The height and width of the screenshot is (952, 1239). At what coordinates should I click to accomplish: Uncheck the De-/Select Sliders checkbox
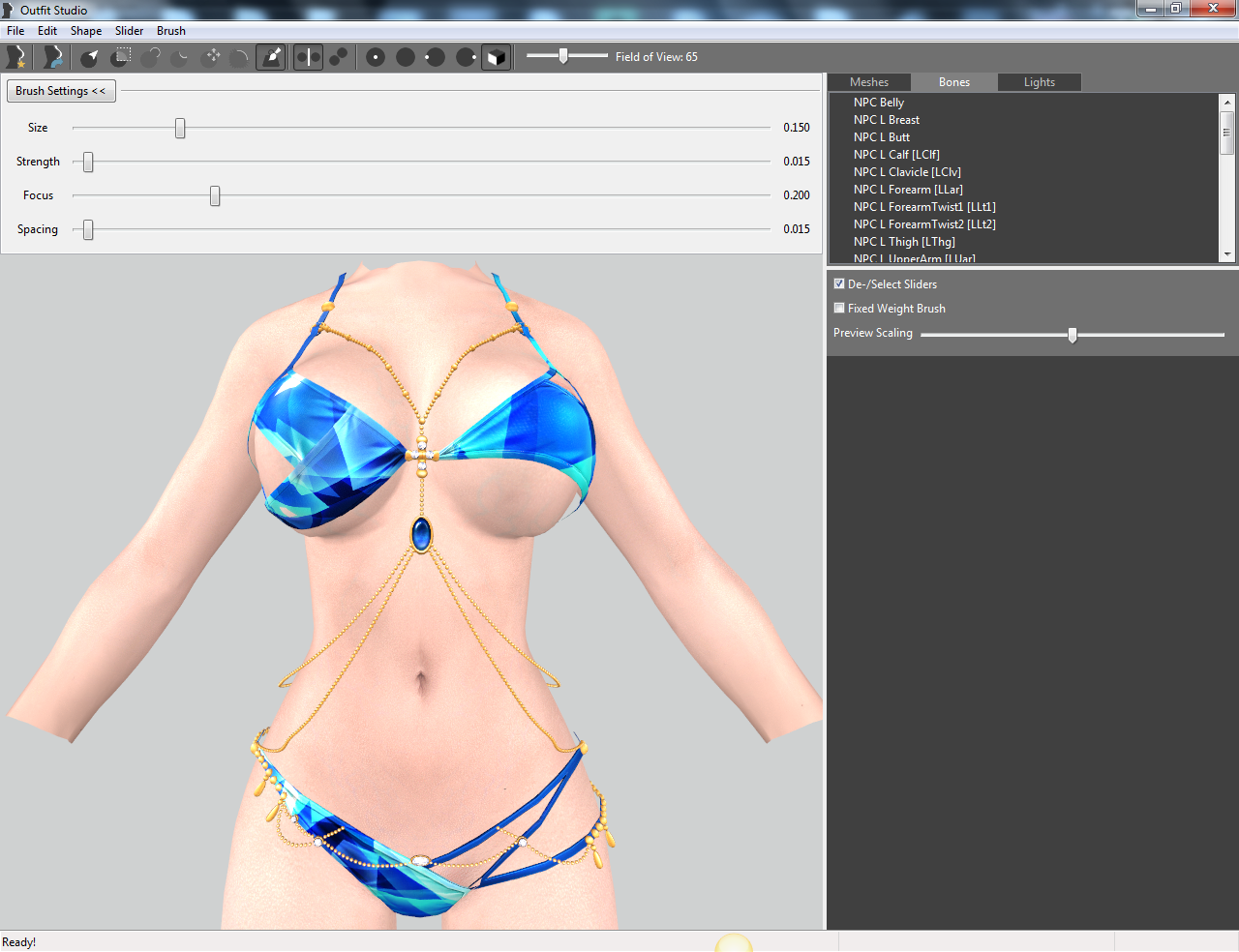(x=839, y=283)
